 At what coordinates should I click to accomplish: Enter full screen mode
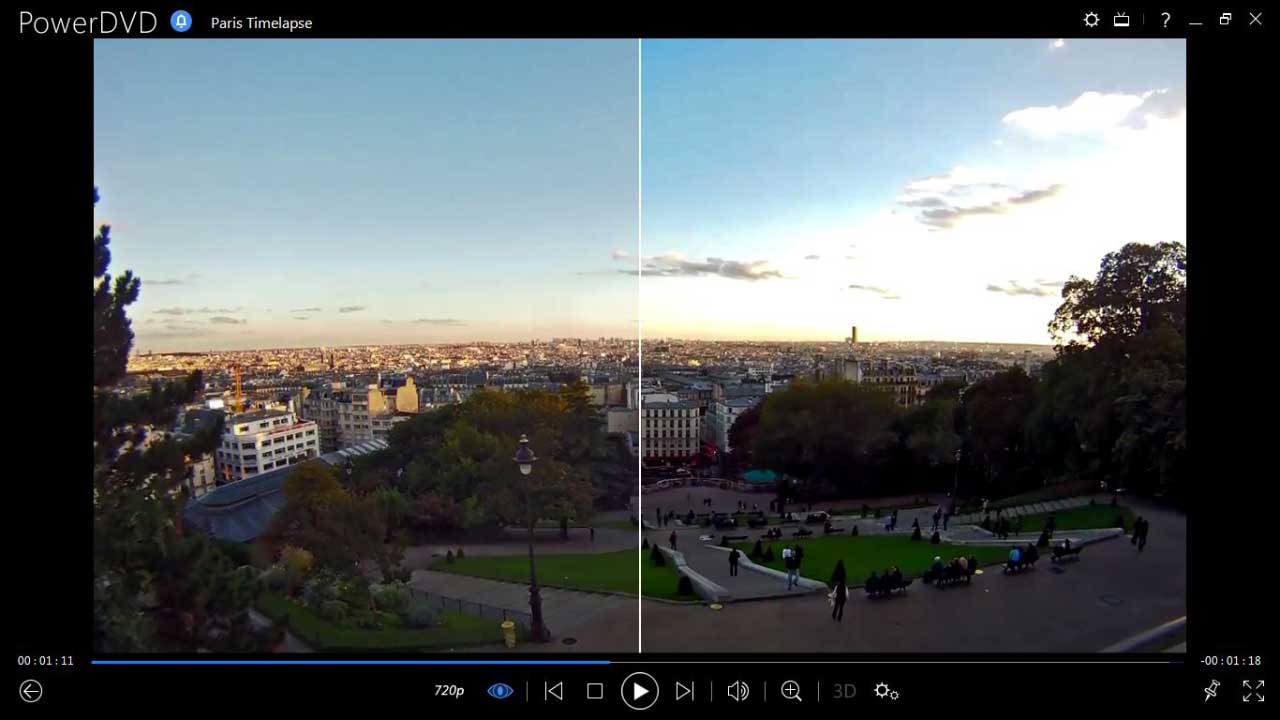(1253, 690)
